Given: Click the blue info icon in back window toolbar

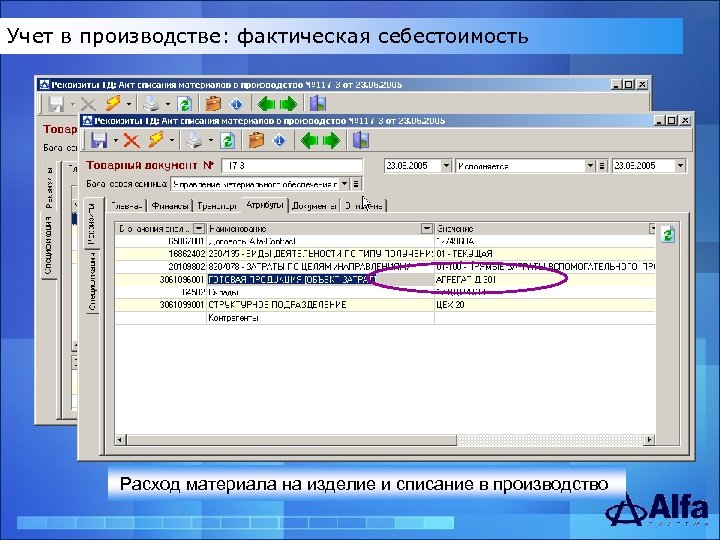Looking at the screenshot, I should pos(236,104).
